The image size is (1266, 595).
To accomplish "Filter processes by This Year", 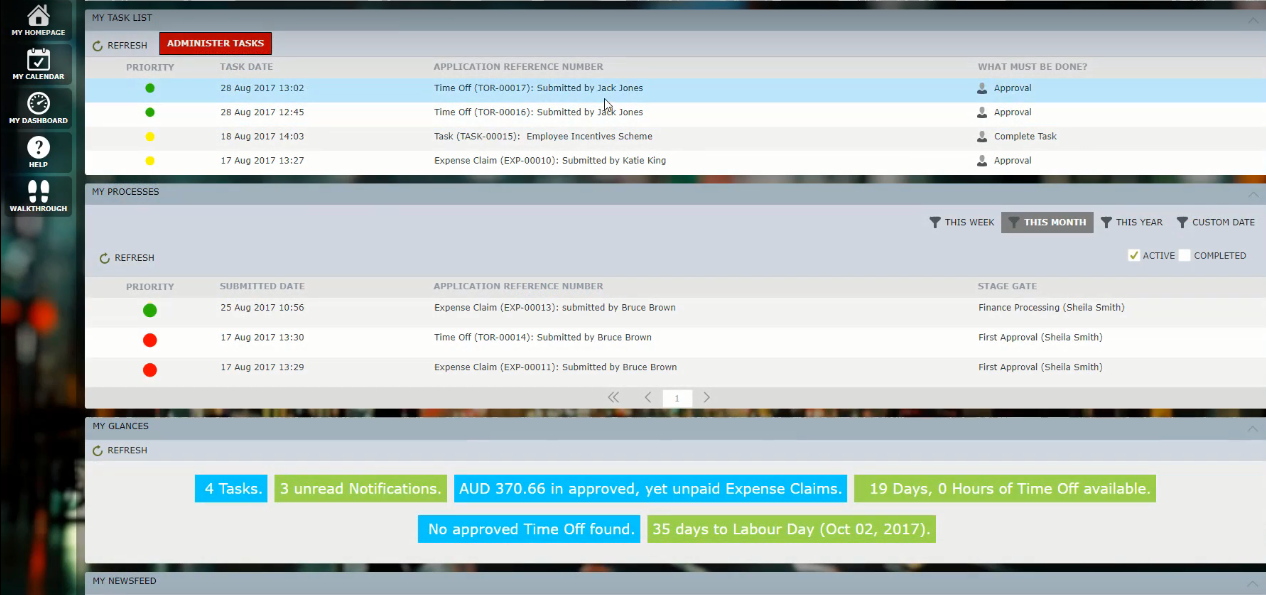I will pos(1132,222).
